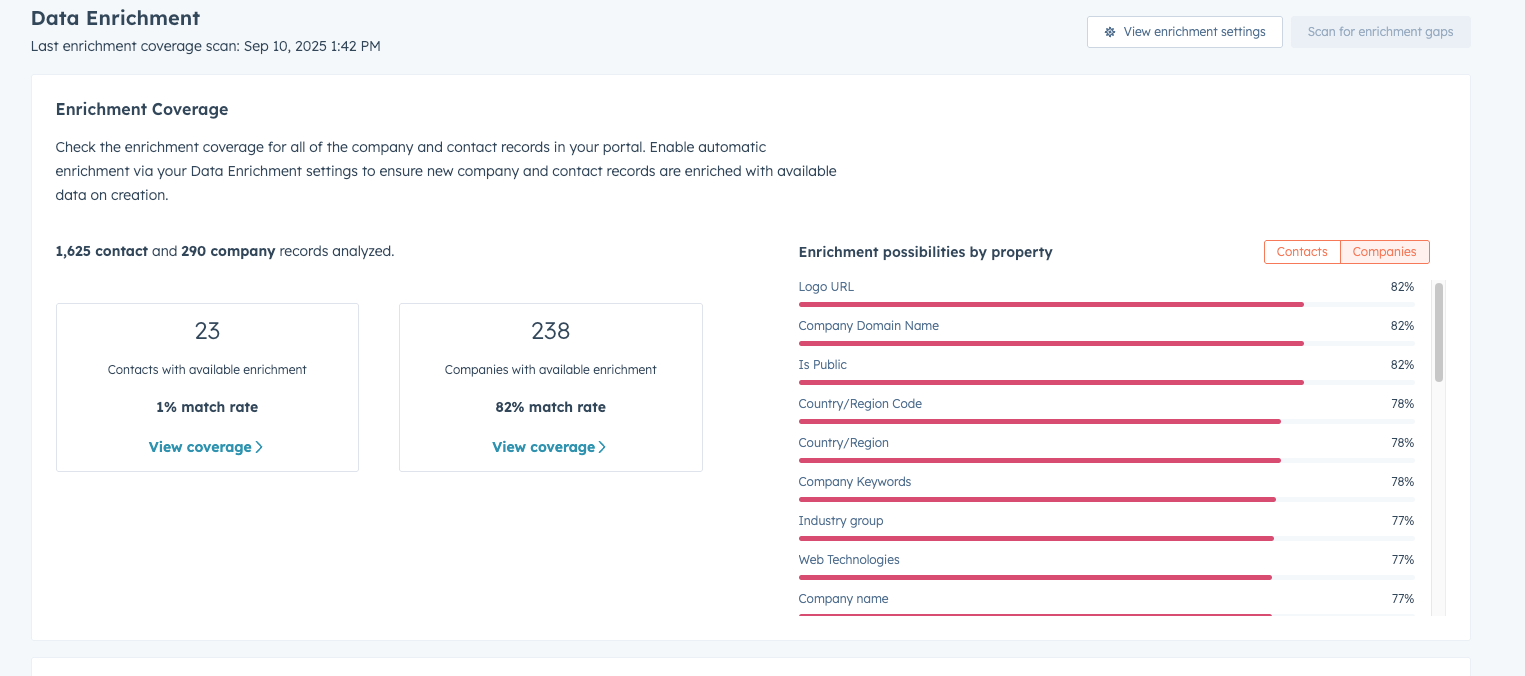Click the Enrichment Coverage heading

[142, 109]
